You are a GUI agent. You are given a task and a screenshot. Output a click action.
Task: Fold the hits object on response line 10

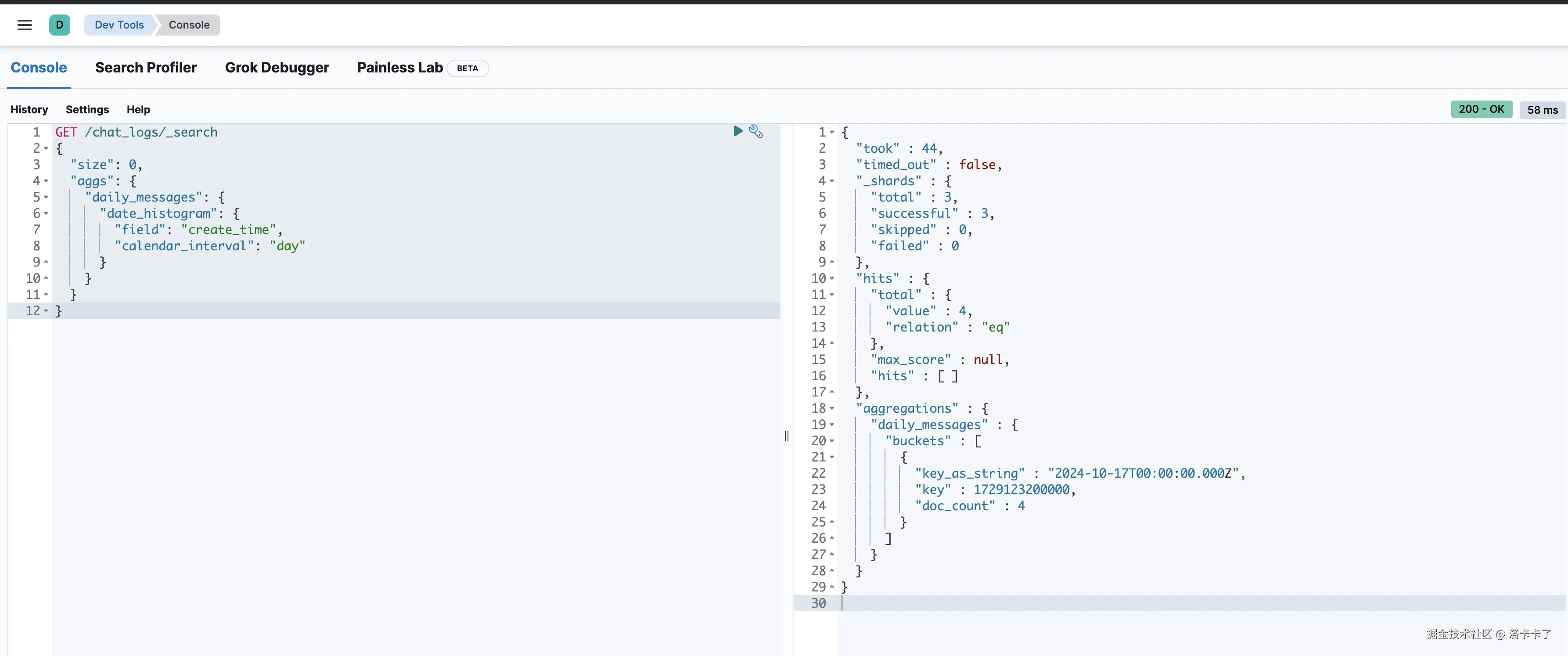[x=832, y=278]
